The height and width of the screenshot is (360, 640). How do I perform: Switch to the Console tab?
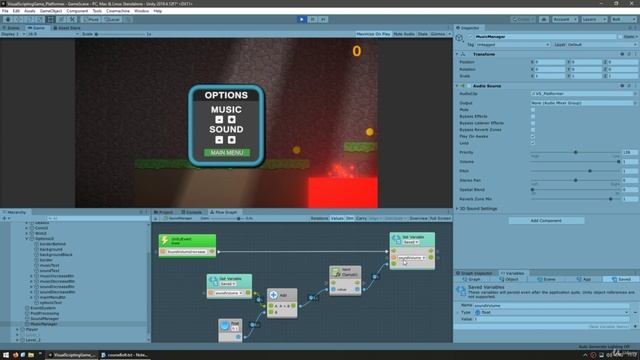pos(192,212)
